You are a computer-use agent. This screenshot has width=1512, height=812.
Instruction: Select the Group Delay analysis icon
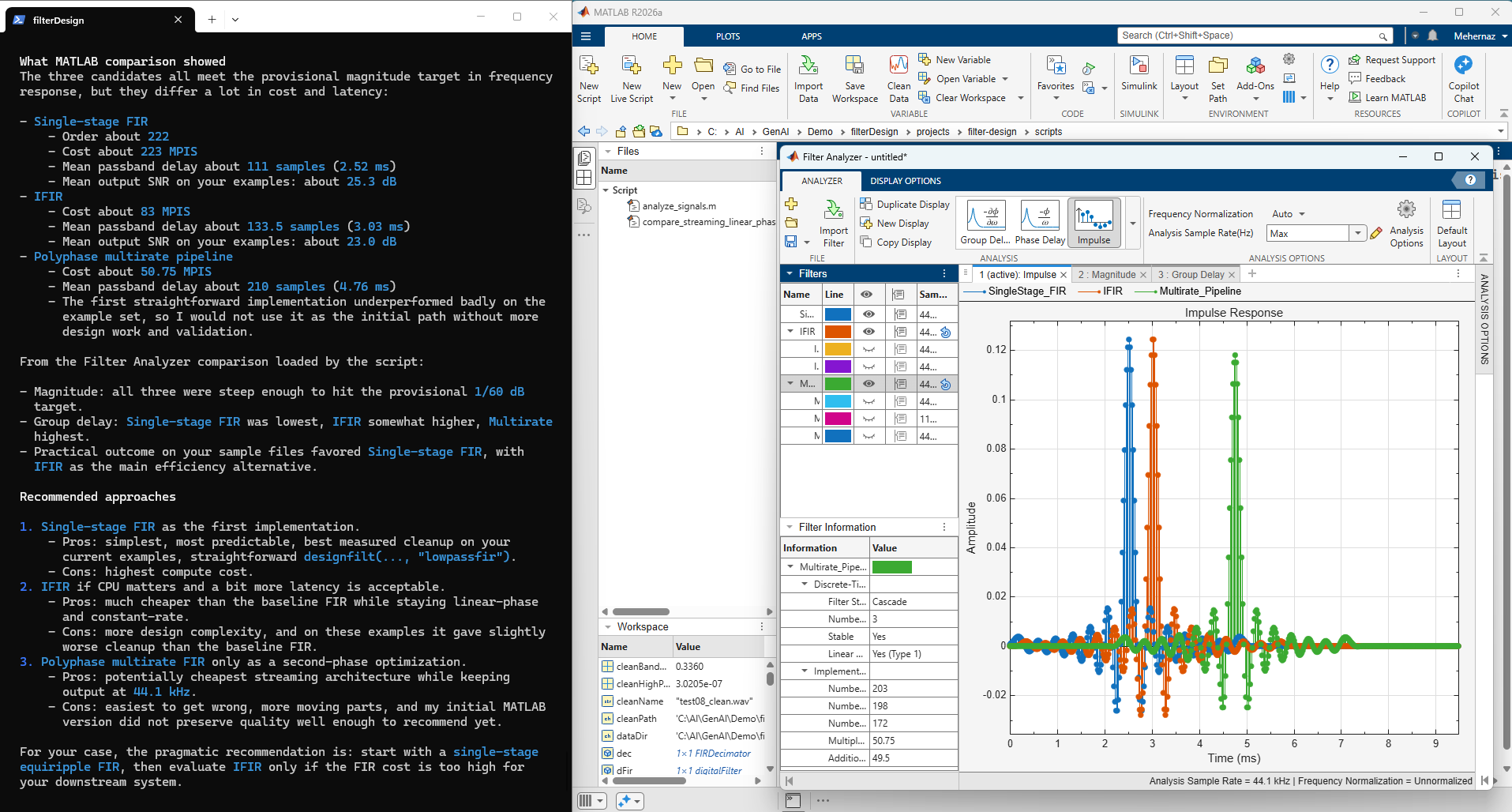985,222
